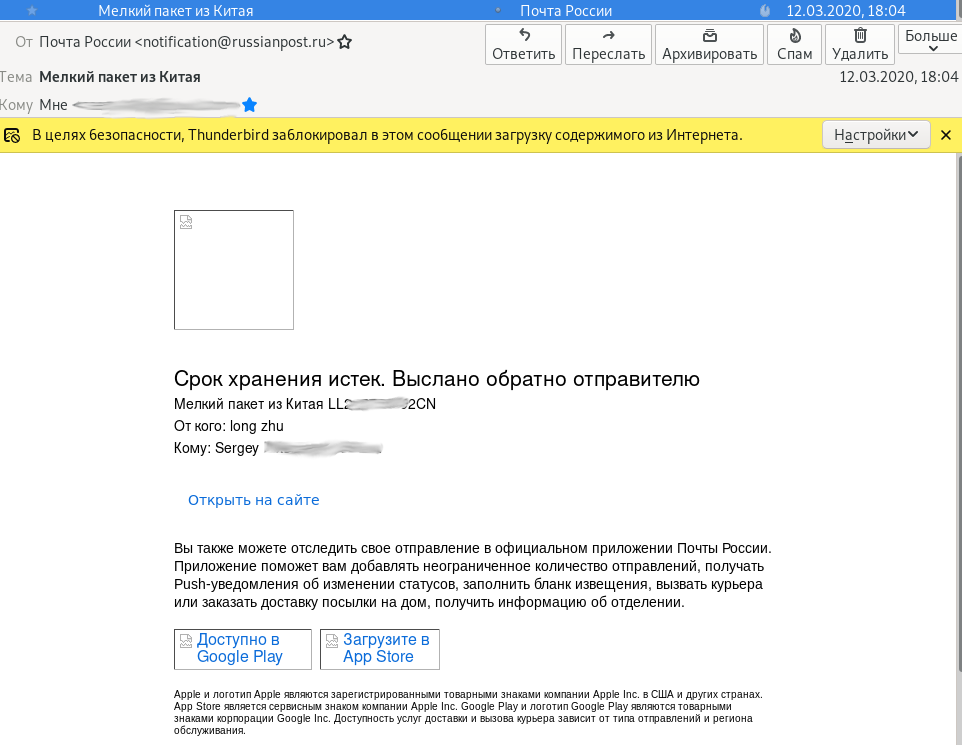Click the reply arrow icon above Ответить
Screen dimensions: 962x745
point(524,35)
